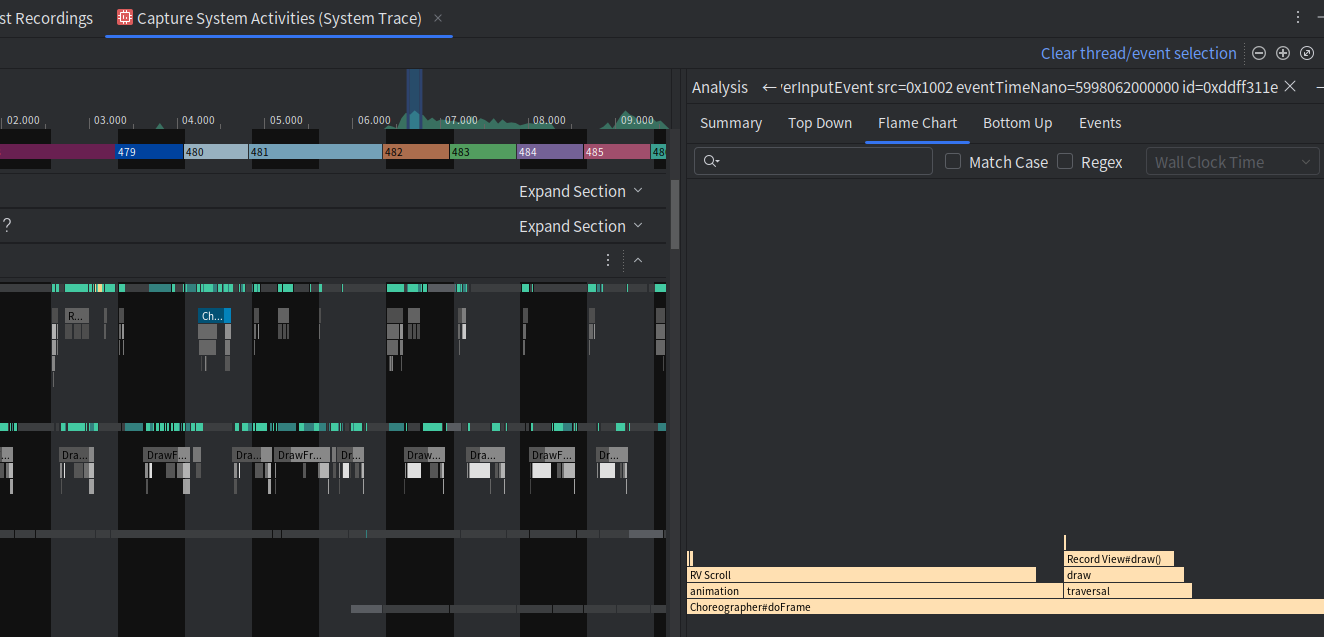
Task: Click the traversal flame bar
Action: click(1128, 591)
